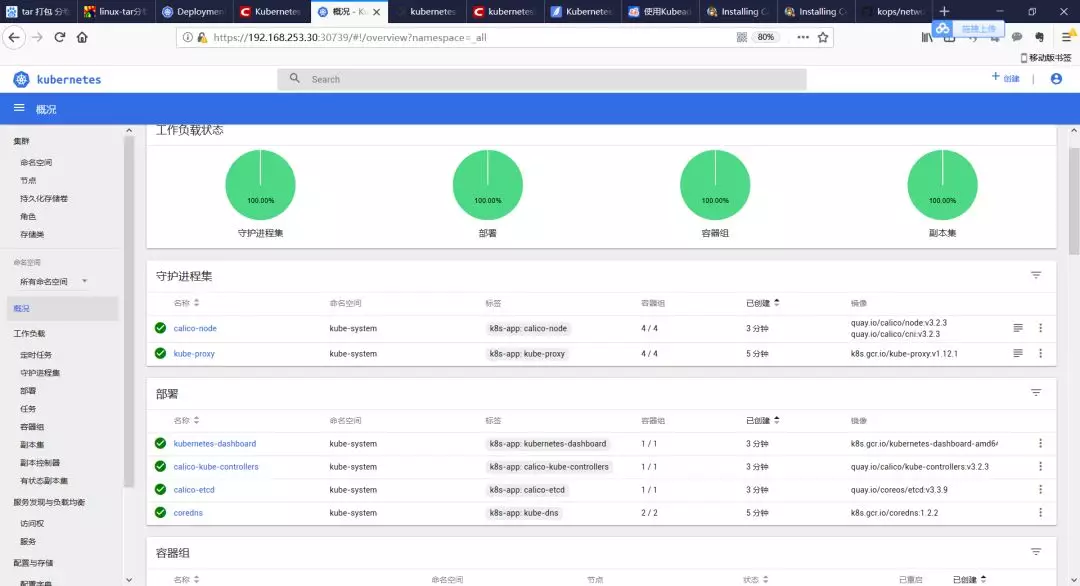Click the 副本集 100% pie chart
Screen dimensions: 1080x586
point(942,185)
